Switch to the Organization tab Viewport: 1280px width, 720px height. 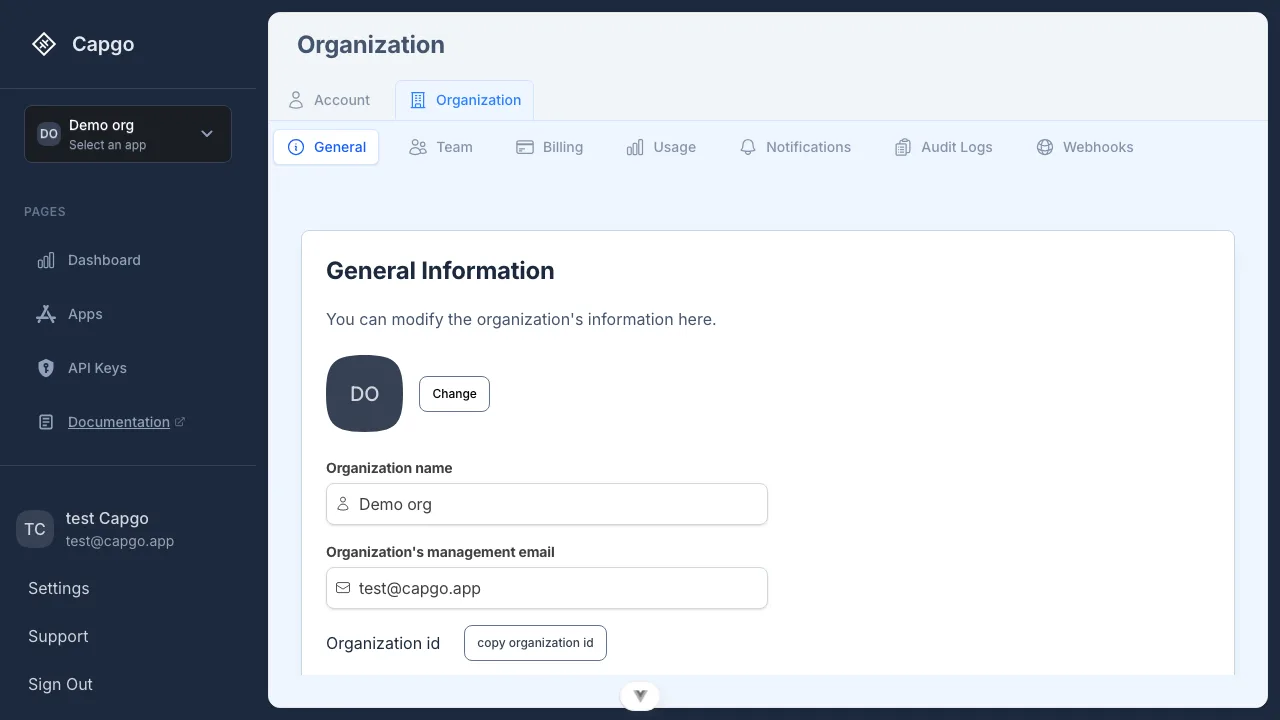click(x=464, y=100)
